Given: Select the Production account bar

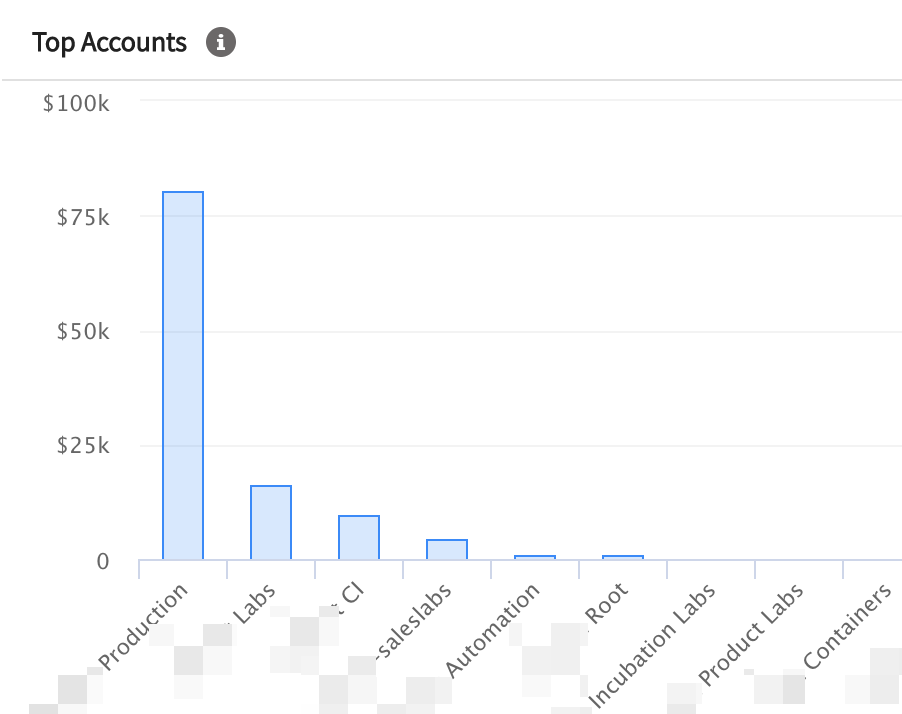Looking at the screenshot, I should point(182,375).
